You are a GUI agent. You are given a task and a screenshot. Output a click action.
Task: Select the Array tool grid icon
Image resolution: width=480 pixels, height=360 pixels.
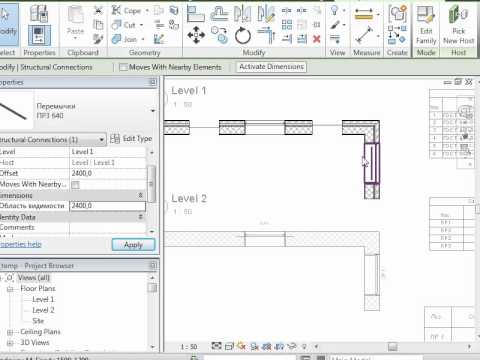tap(287, 25)
